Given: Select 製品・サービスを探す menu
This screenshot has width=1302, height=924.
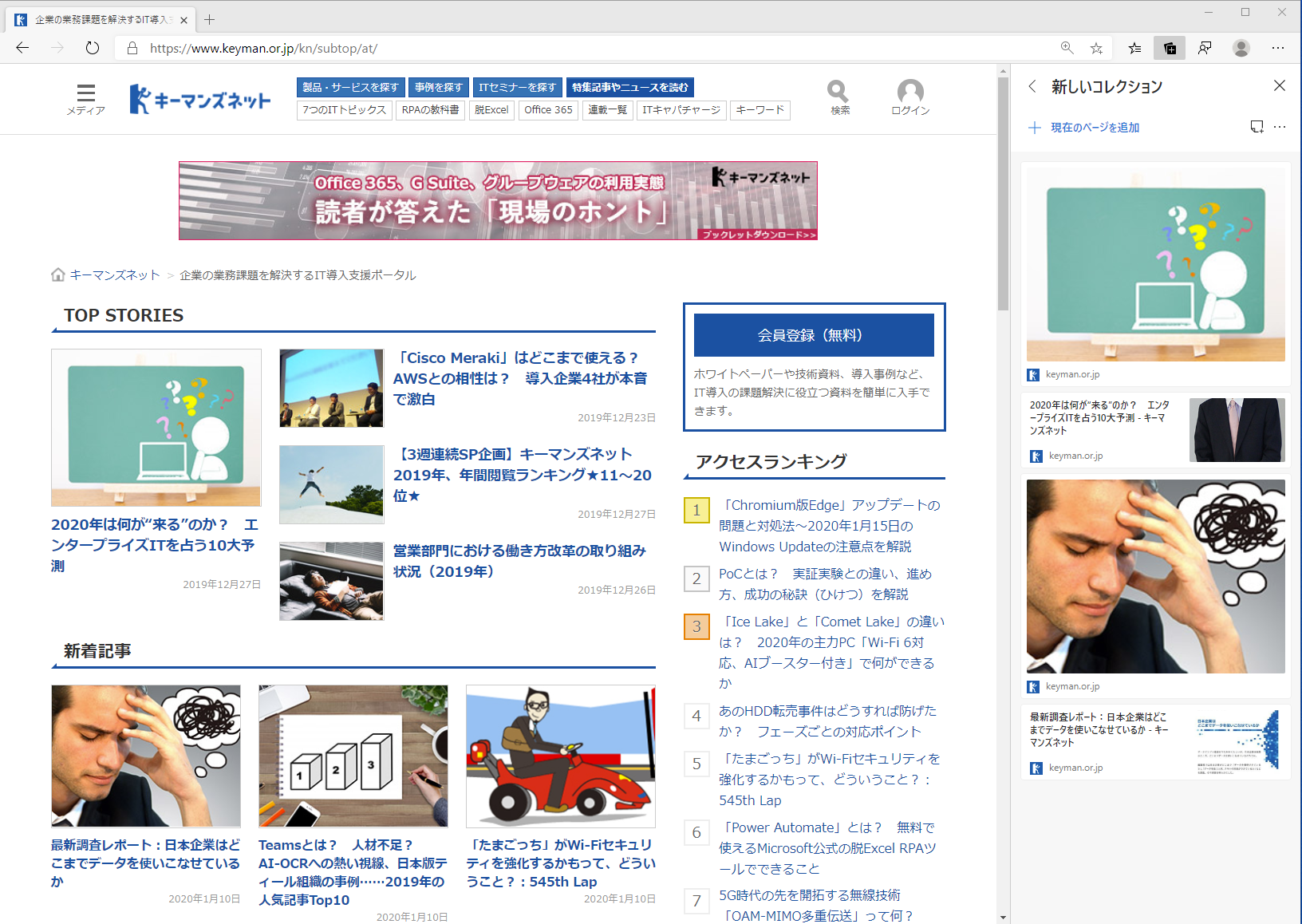Looking at the screenshot, I should coord(350,87).
